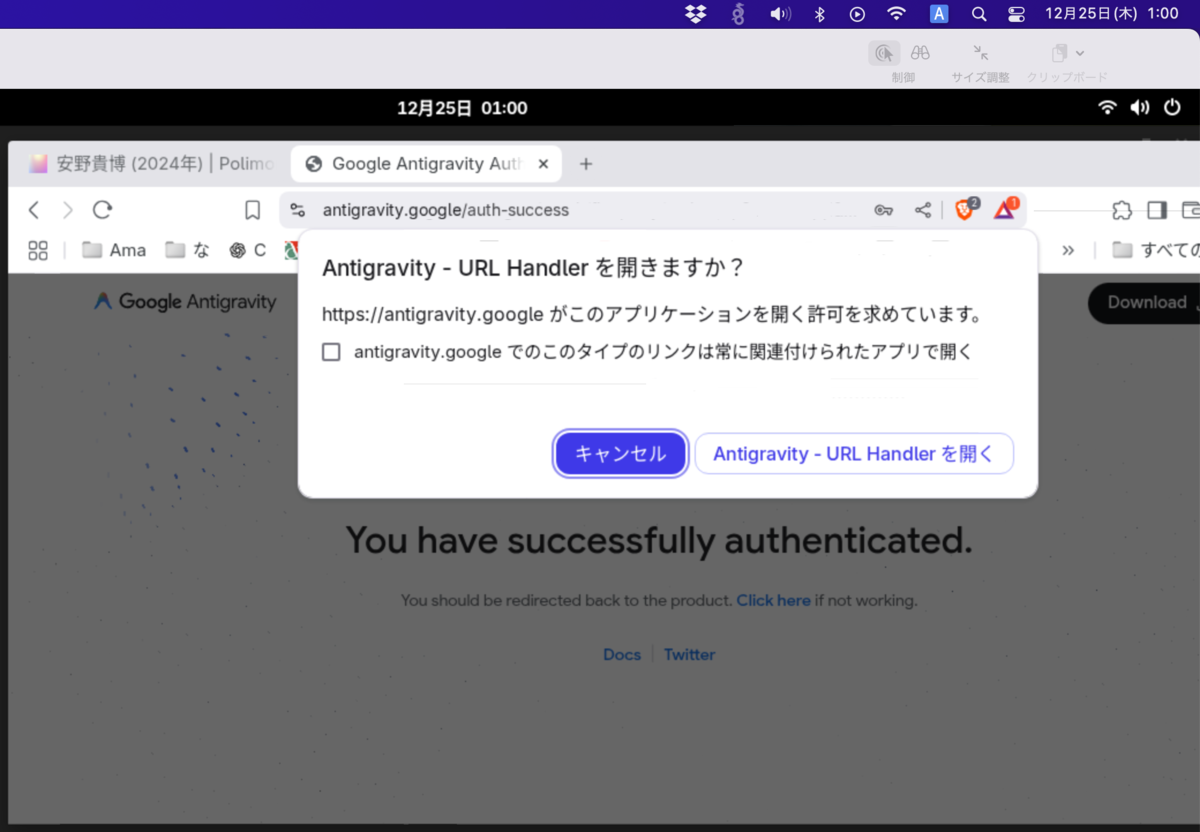Viewport: 1200px width, 832px height.
Task: Open the Ama bookmarks folder
Action: point(114,250)
